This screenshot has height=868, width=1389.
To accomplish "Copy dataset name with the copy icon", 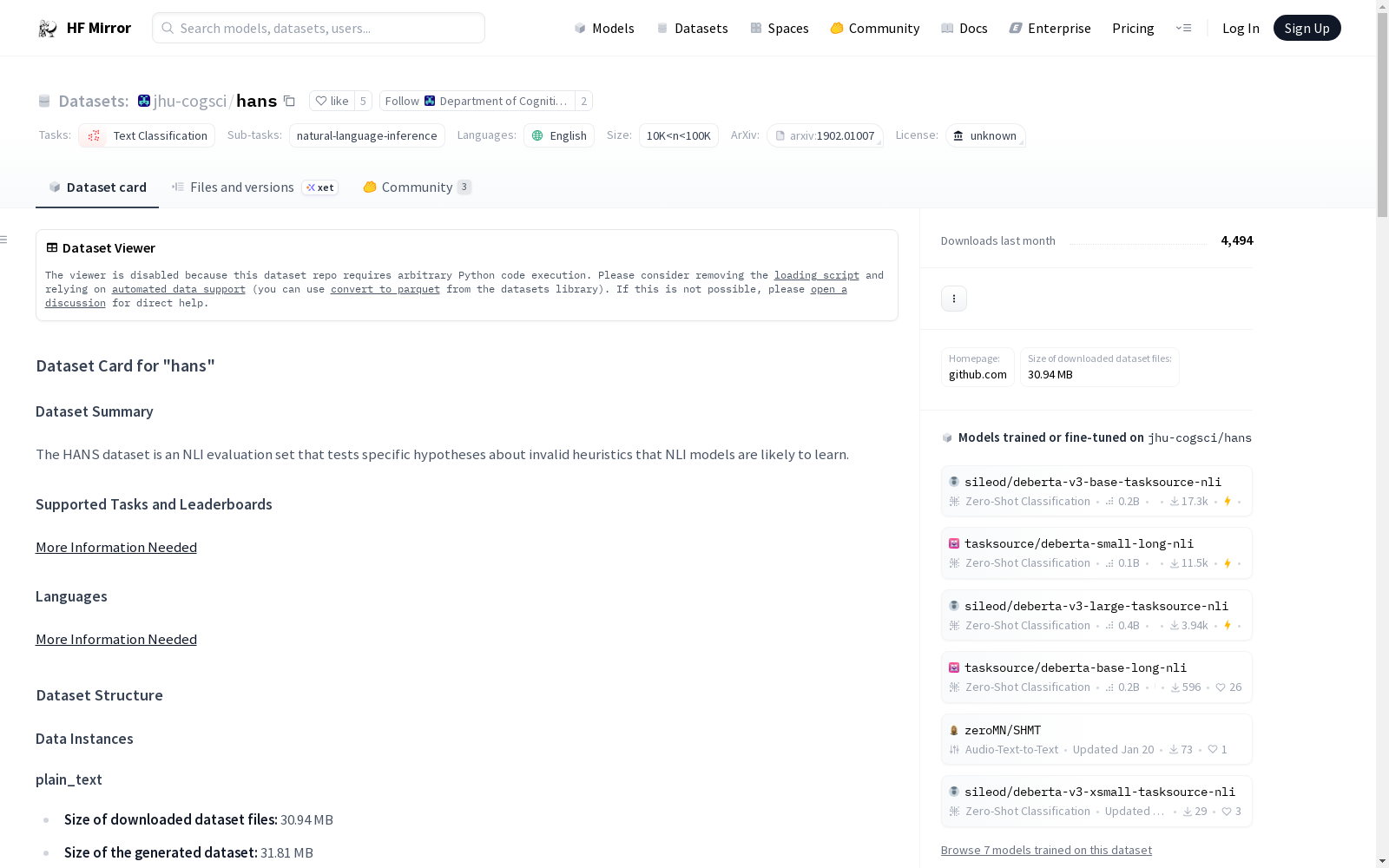I will [x=290, y=102].
